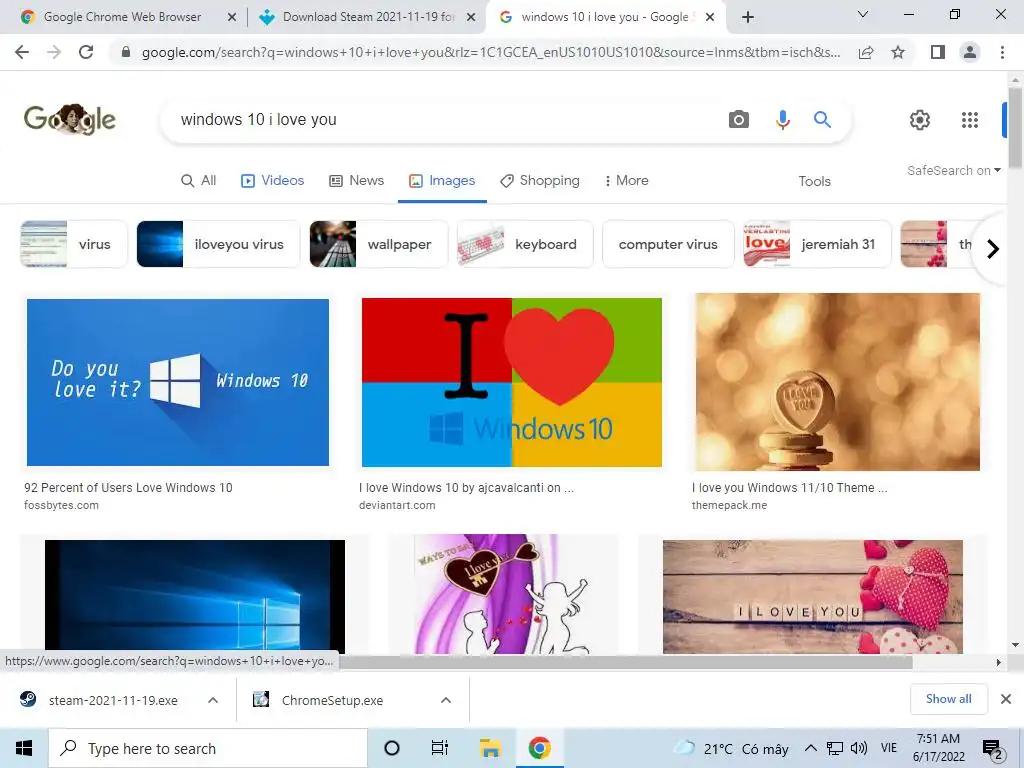Reload the current page

point(86,52)
